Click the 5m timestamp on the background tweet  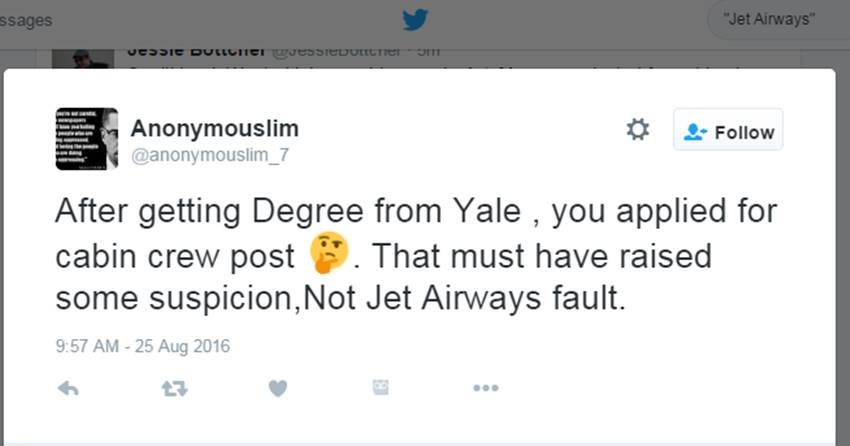tap(428, 51)
